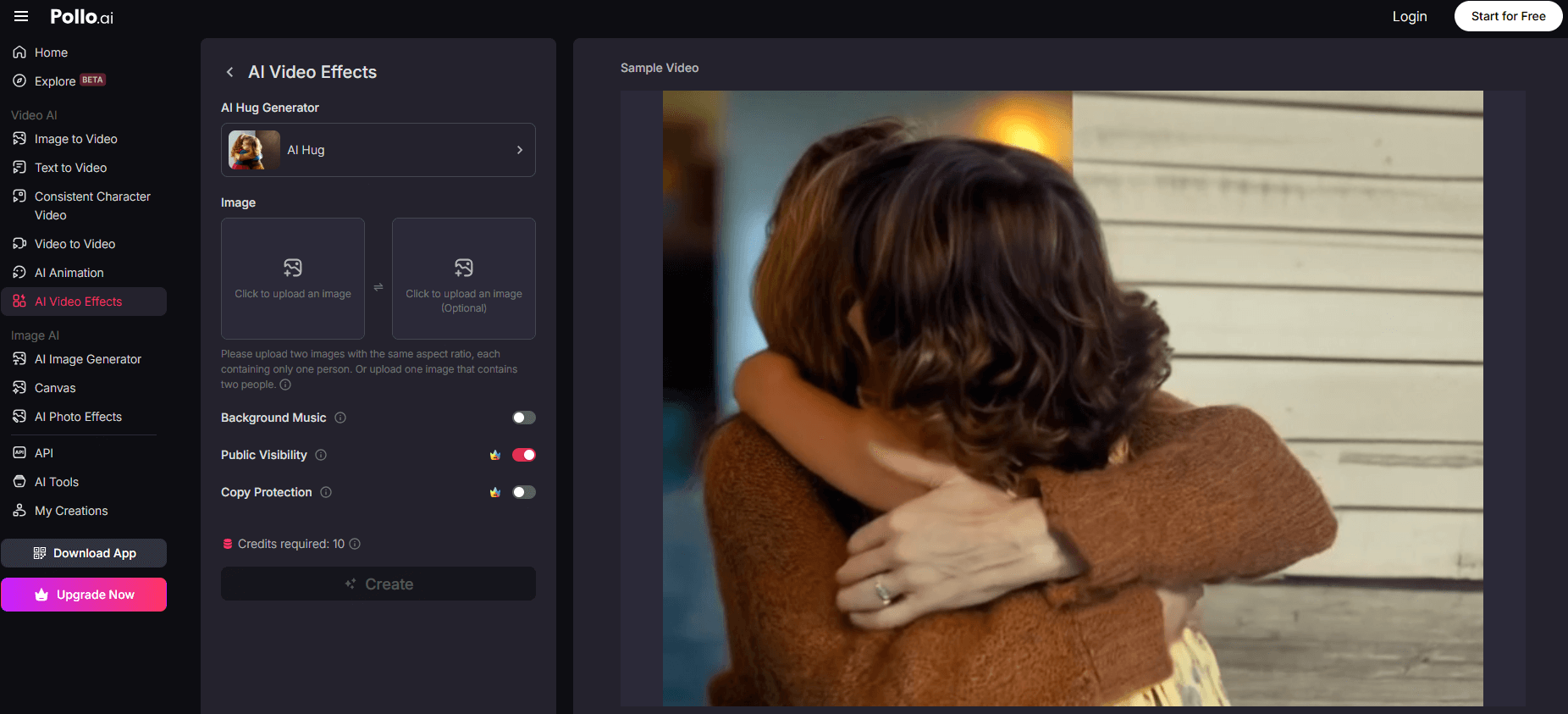
Task: Click the info icon beside Credits required
Action: 355,544
